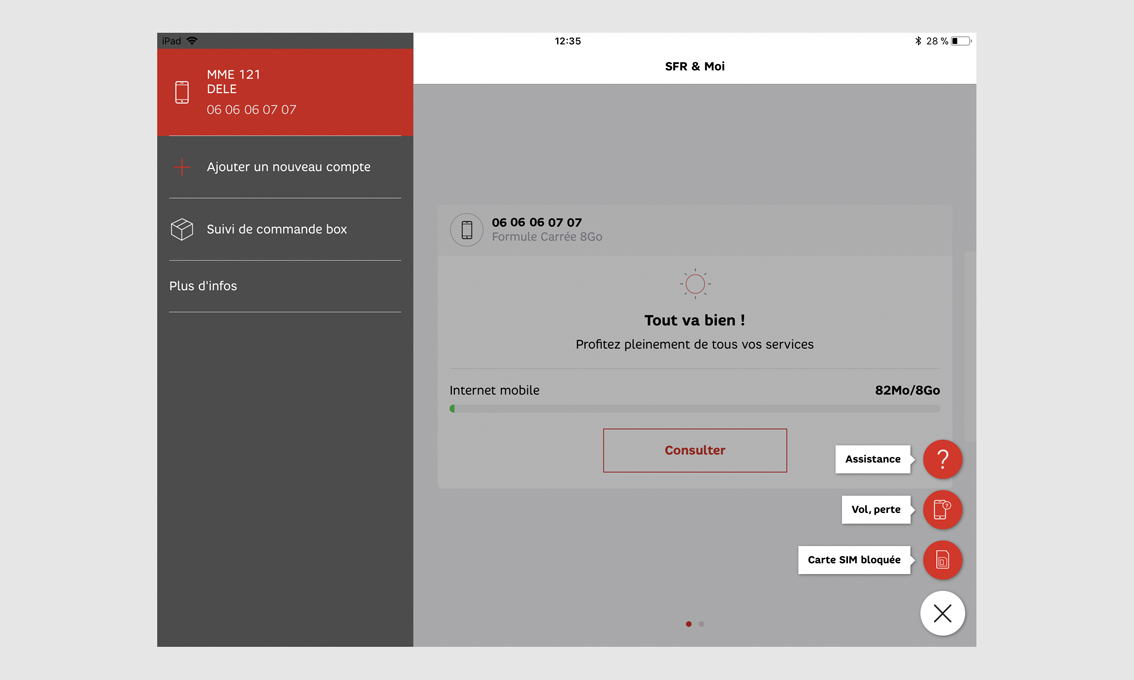The height and width of the screenshot is (680, 1134).
Task: Tap the red Assistance question mark button
Action: click(x=942, y=459)
